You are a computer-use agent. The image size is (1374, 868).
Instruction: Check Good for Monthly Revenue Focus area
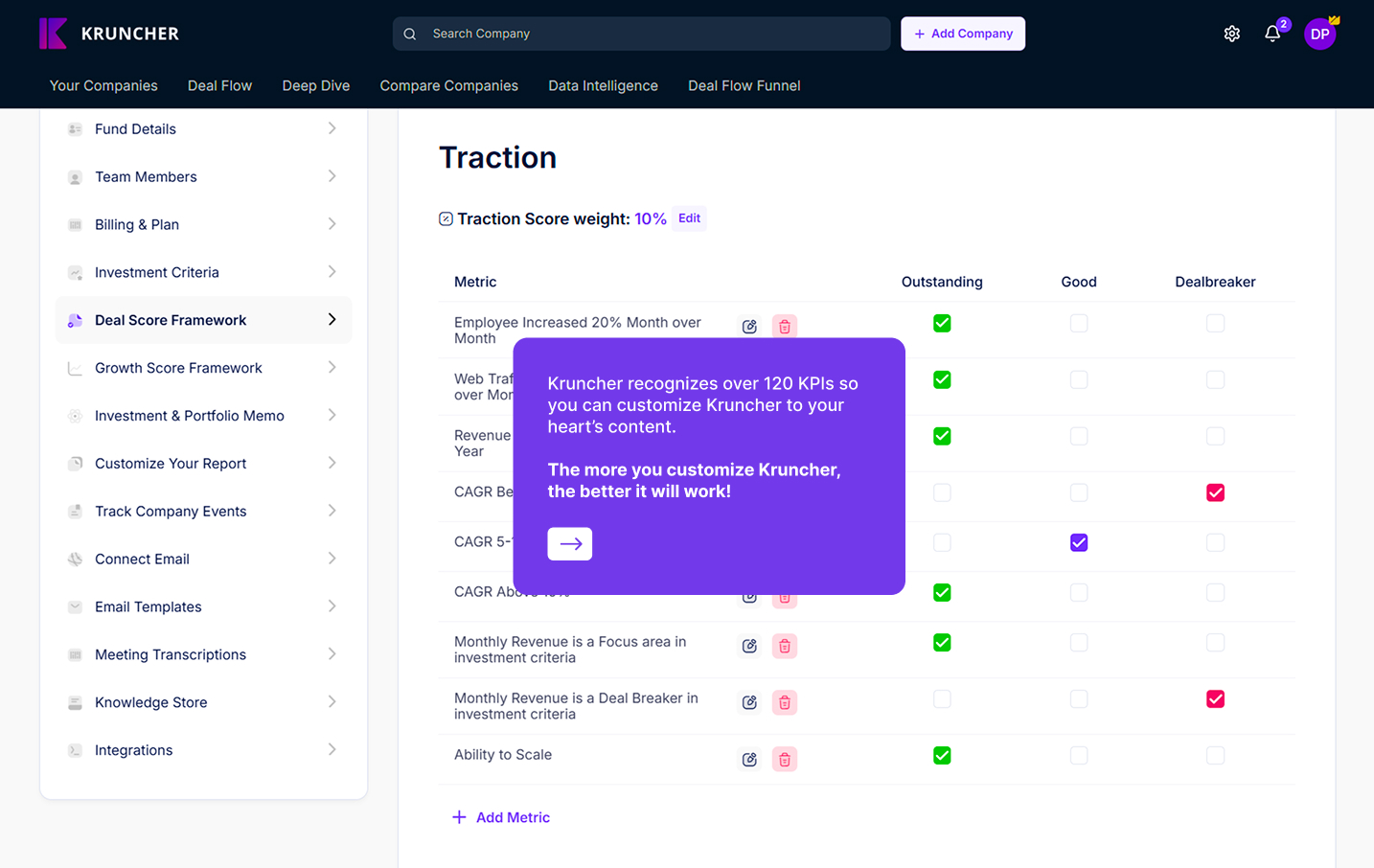click(x=1079, y=643)
